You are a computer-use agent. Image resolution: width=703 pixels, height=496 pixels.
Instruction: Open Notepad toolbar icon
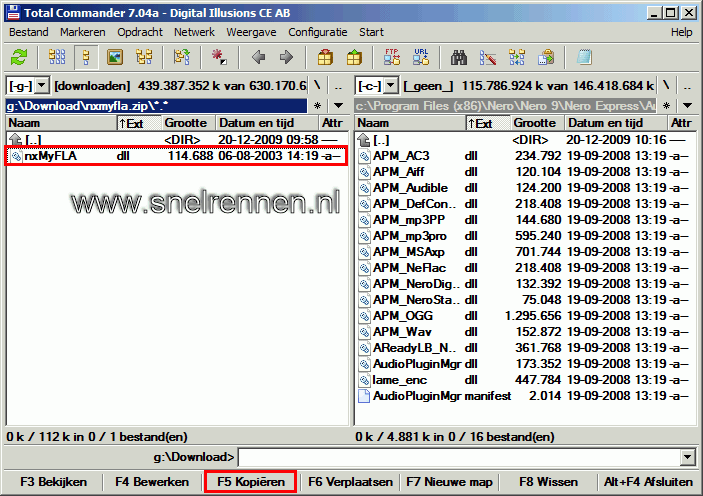(x=584, y=57)
